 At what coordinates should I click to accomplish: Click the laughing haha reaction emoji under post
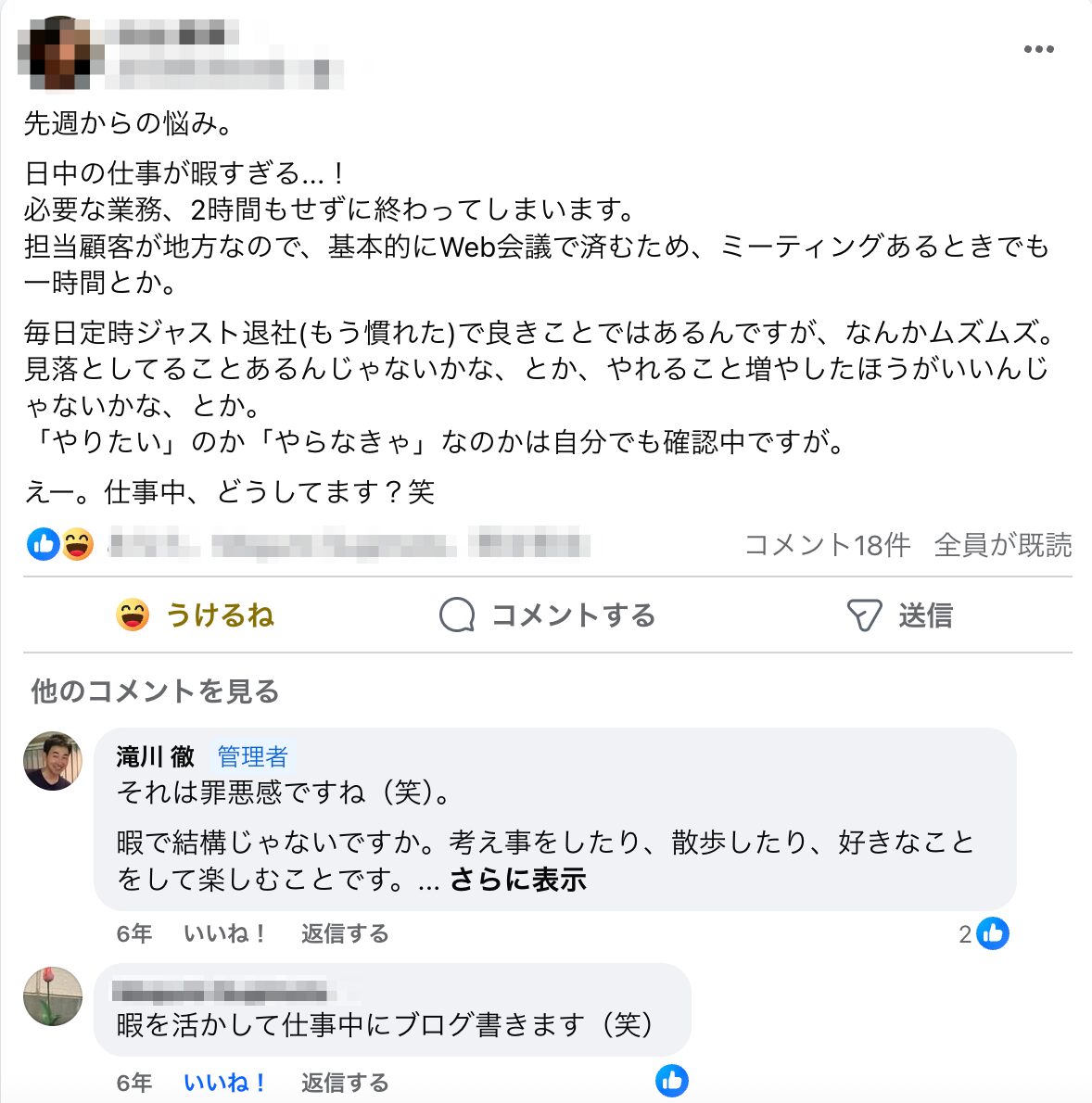[x=77, y=544]
